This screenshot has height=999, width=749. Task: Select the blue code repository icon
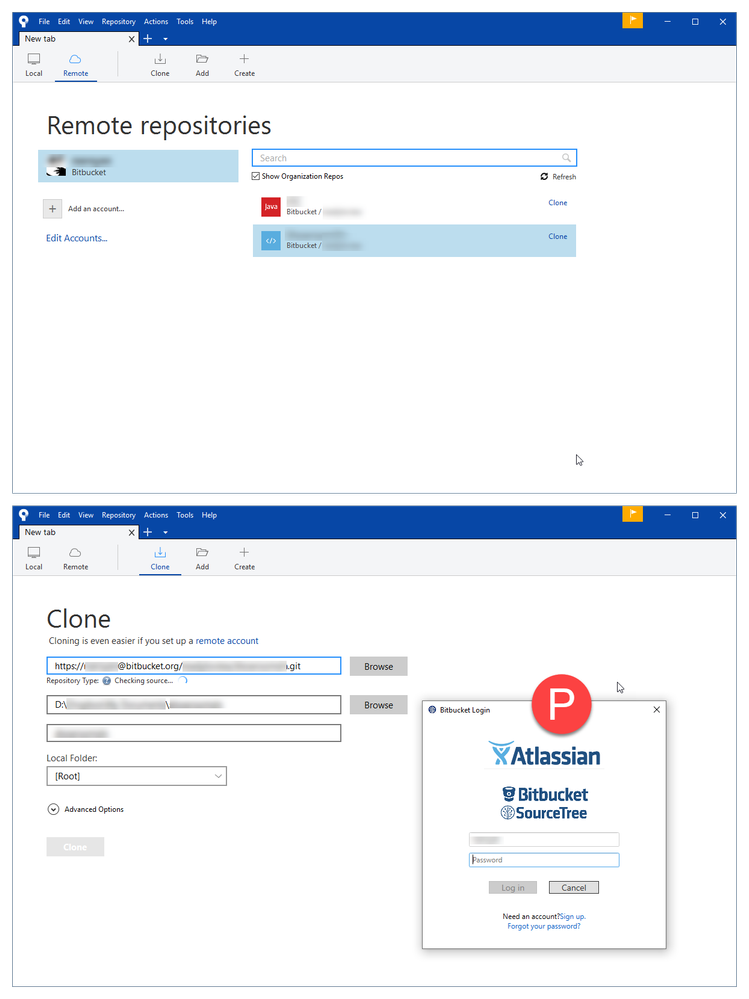click(x=271, y=240)
